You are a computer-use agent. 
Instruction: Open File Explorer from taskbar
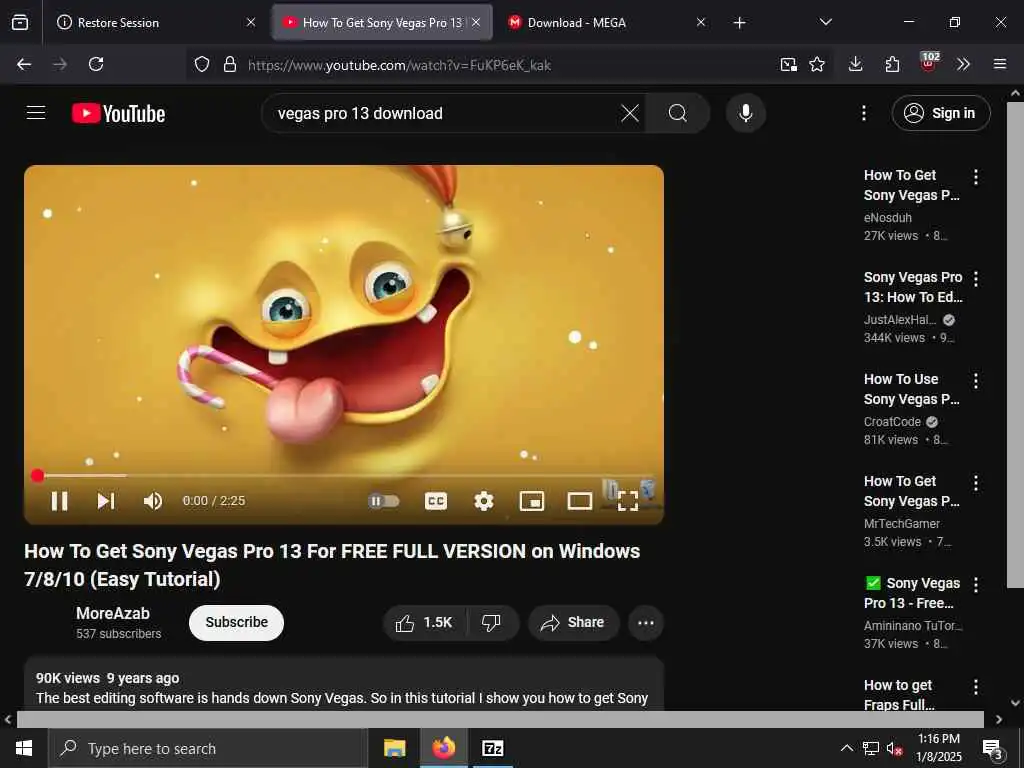(394, 748)
